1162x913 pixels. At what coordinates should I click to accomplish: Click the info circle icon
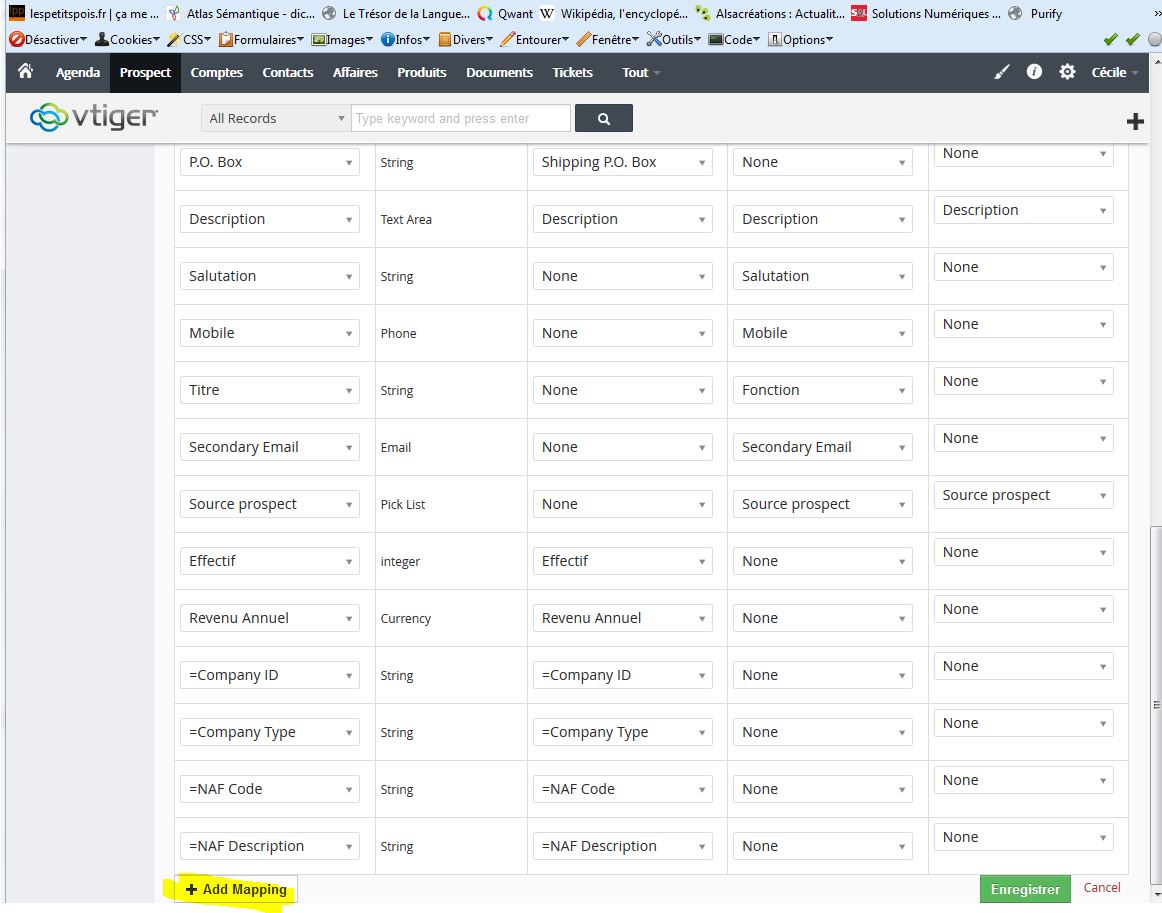click(x=1034, y=72)
